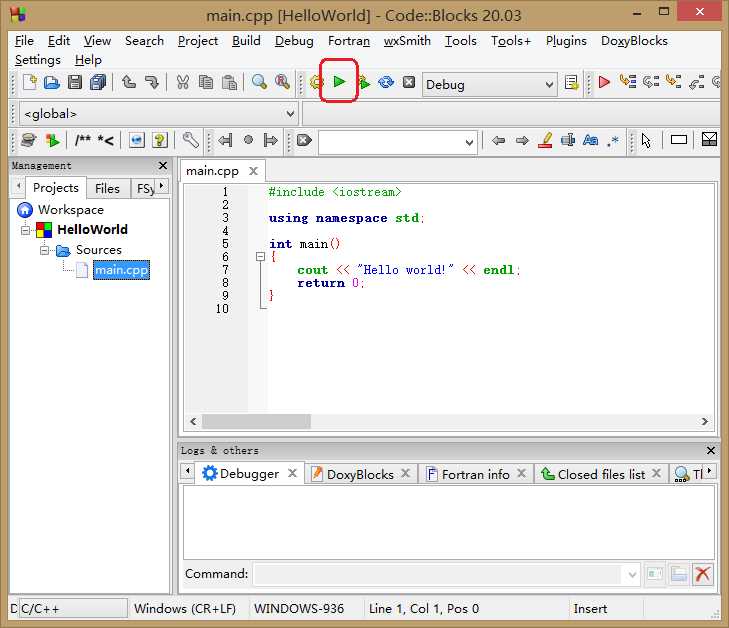Screen dimensions: 729x628
Task: Click the DoxyBlocks line comment icon
Action: 106,139
